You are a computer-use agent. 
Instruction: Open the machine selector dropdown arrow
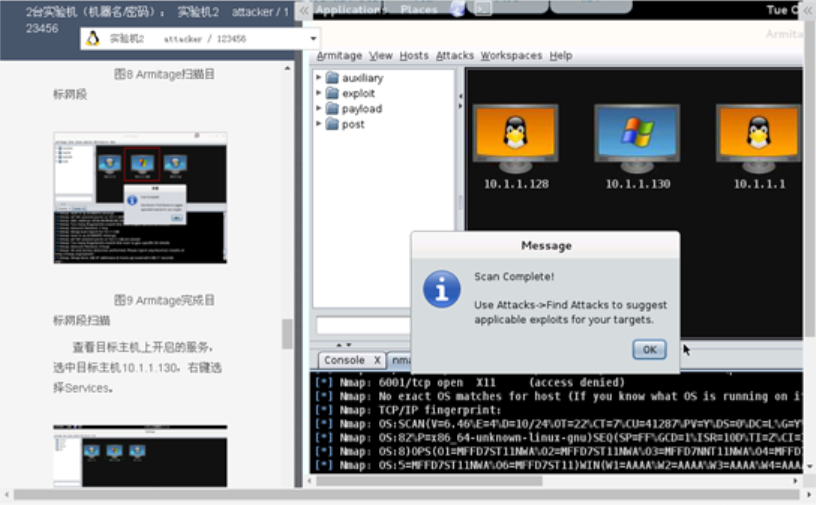coord(313,39)
